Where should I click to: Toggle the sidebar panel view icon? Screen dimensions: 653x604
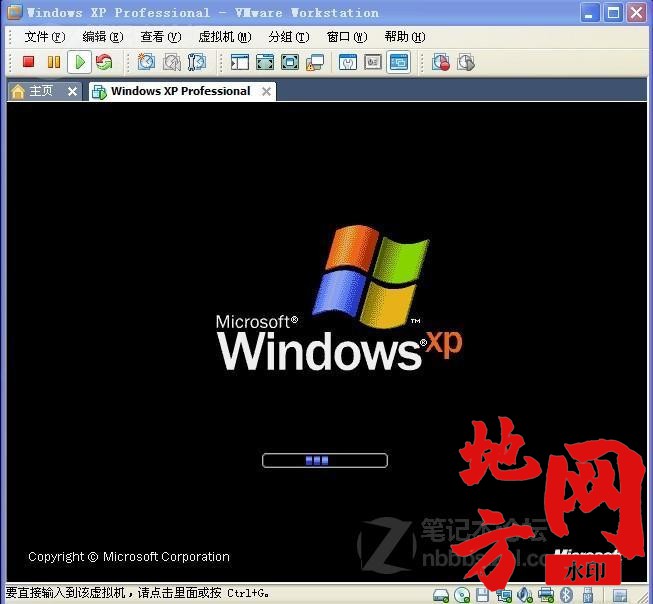[x=240, y=62]
